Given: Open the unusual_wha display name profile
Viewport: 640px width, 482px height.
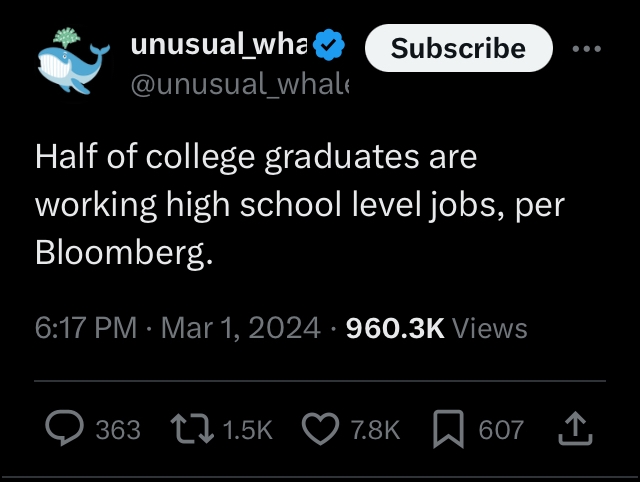Looking at the screenshot, I should click(x=220, y=45).
